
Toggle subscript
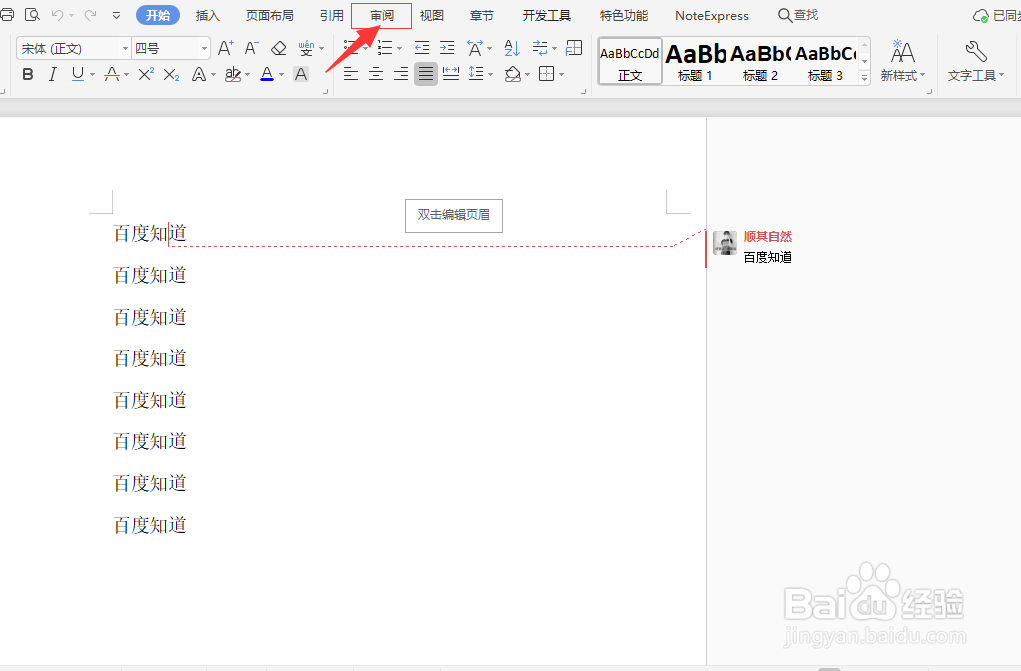point(171,75)
